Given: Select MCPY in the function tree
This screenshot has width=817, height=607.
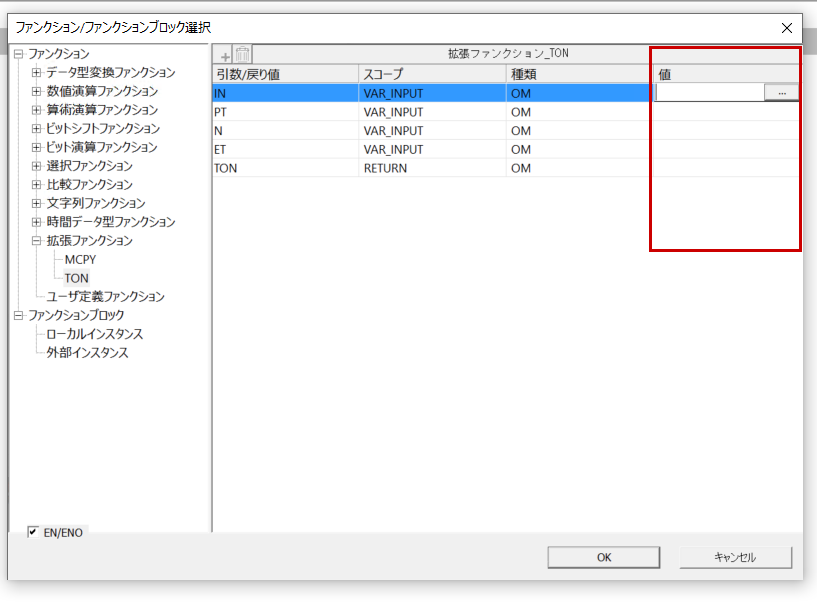Looking at the screenshot, I should pyautogui.click(x=80, y=260).
